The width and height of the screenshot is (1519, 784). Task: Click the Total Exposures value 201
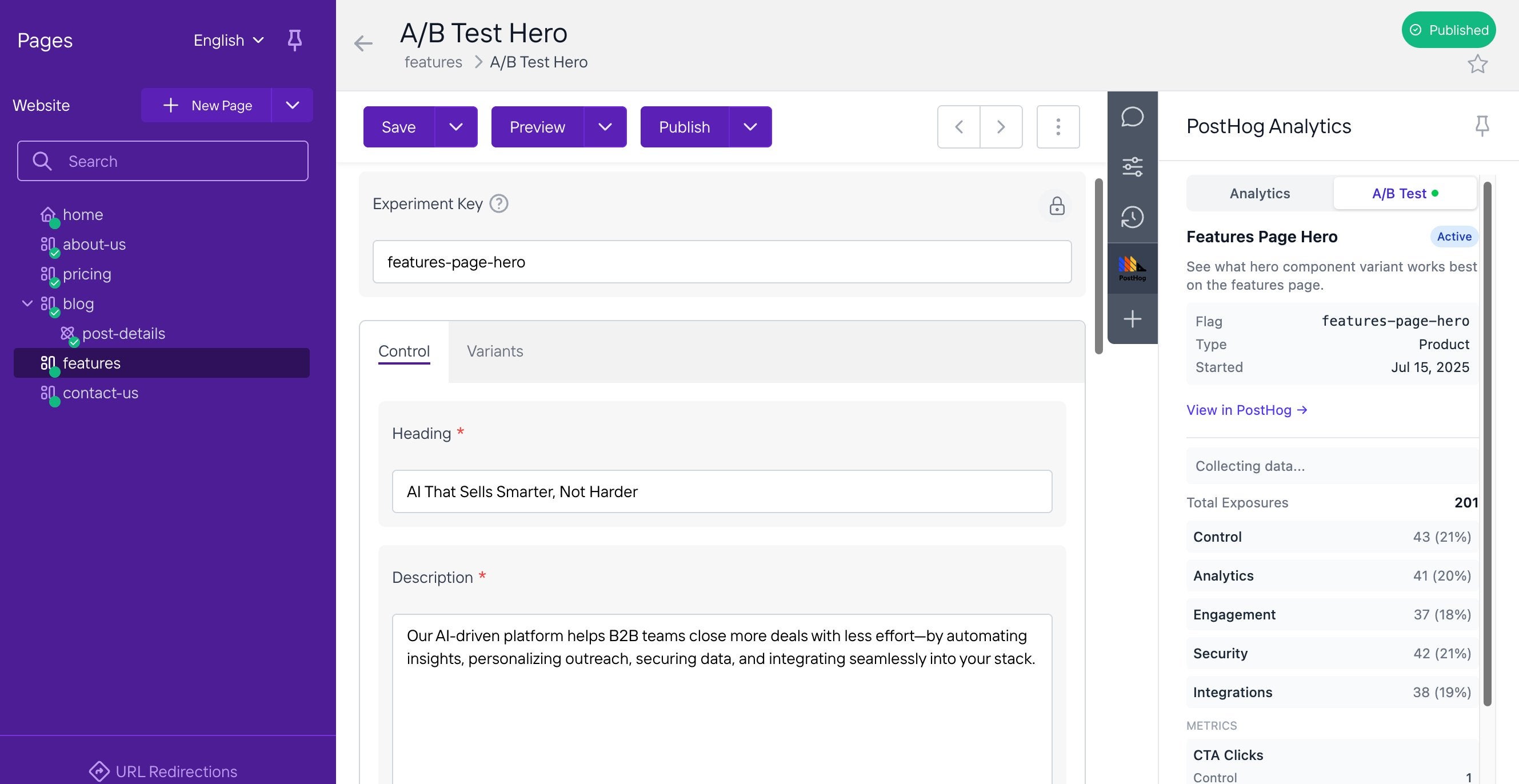click(x=1465, y=502)
